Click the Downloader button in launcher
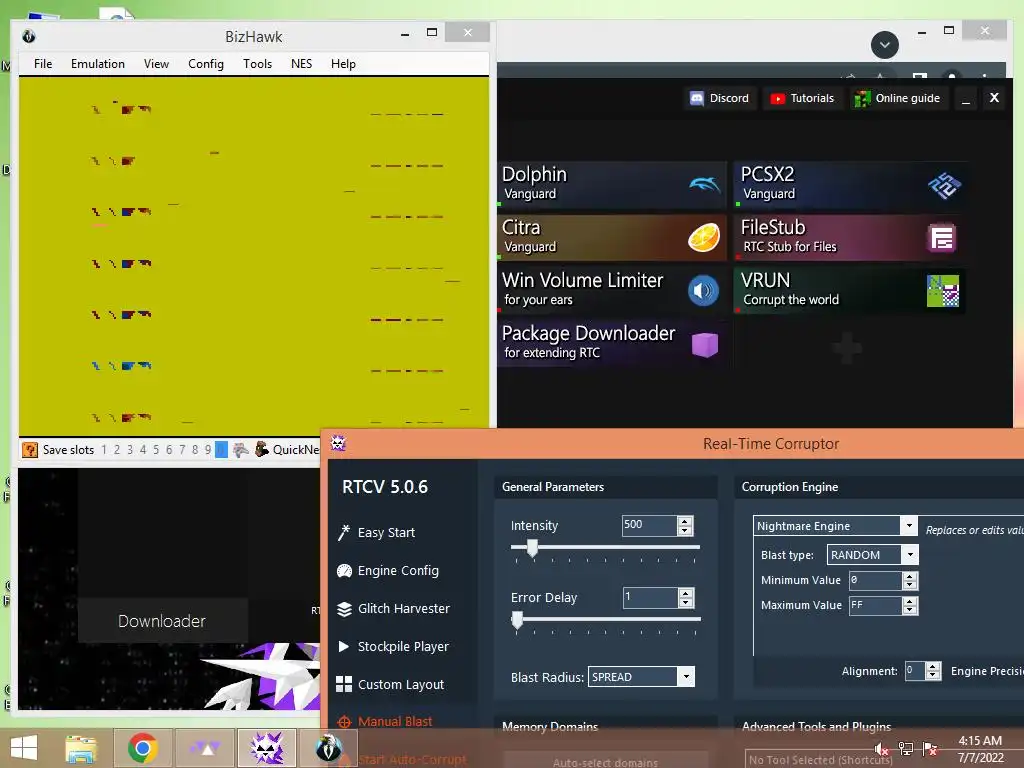This screenshot has width=1024, height=768. pos(162,621)
